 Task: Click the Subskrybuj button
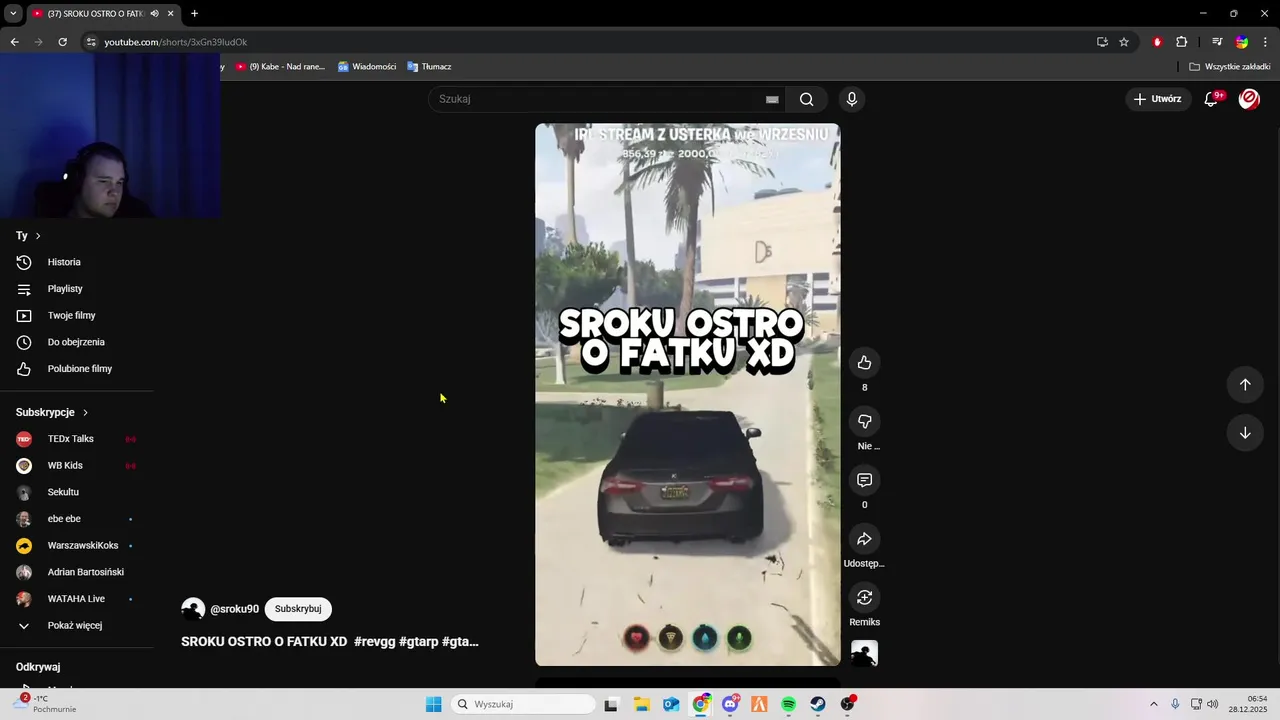click(298, 609)
